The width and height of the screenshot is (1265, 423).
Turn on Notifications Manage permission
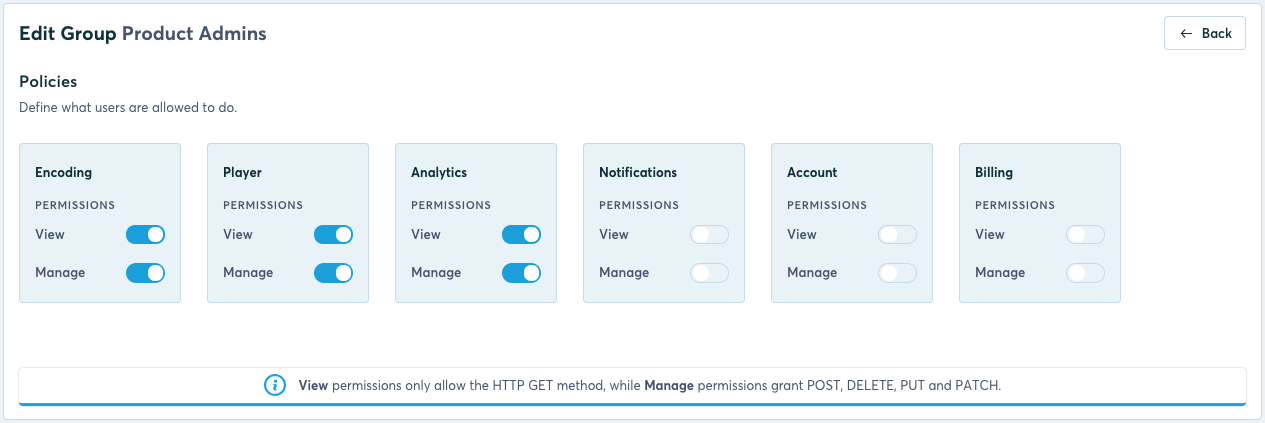click(709, 273)
